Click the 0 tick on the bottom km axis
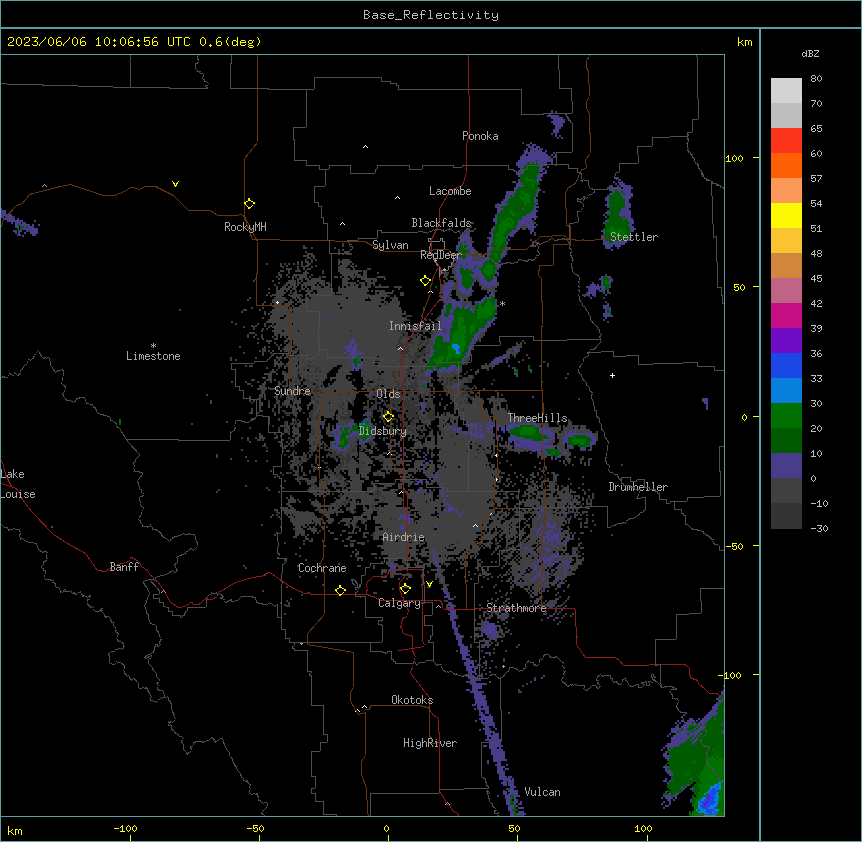The image size is (862, 842). 386,828
